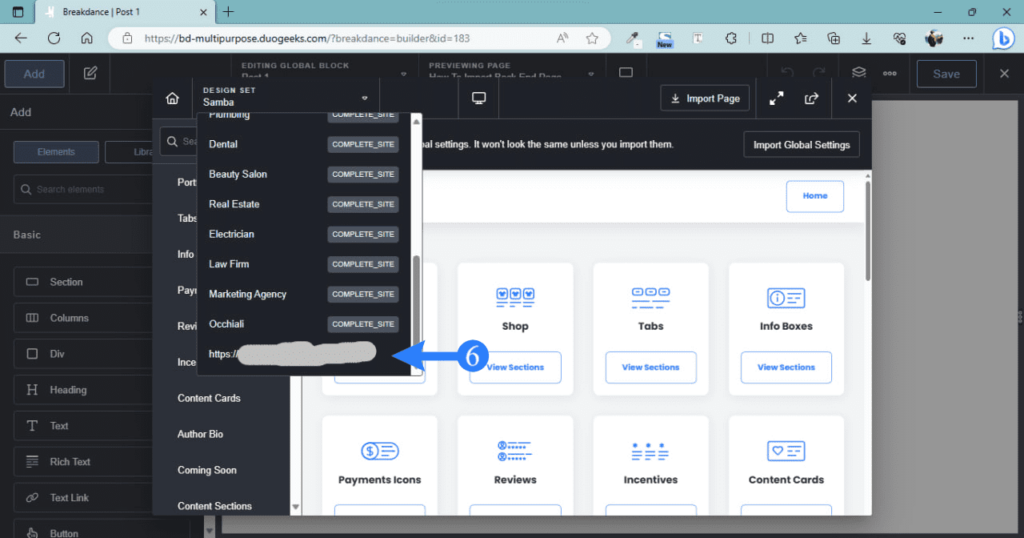
Task: Click the home icon in design library
Action: click(x=172, y=98)
